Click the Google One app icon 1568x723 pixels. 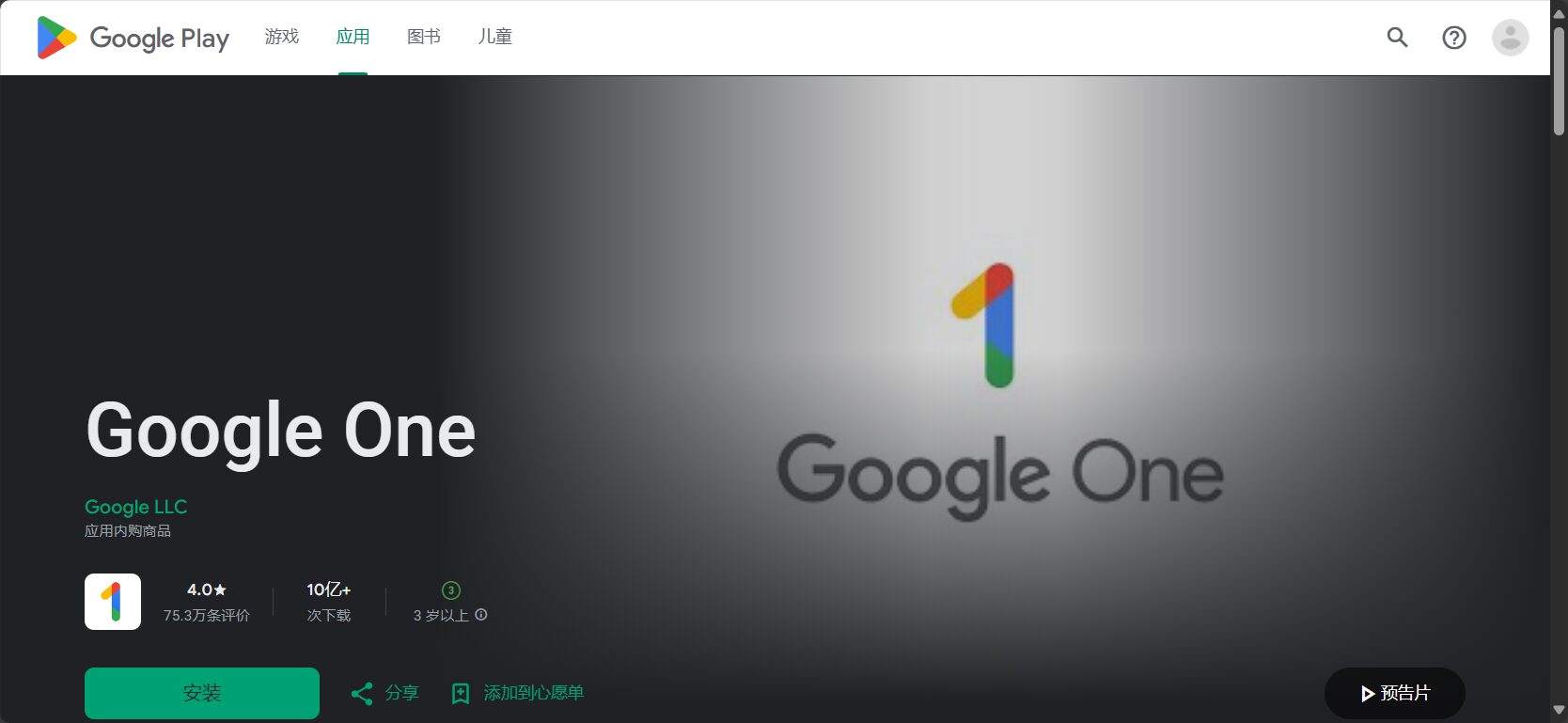coord(113,602)
